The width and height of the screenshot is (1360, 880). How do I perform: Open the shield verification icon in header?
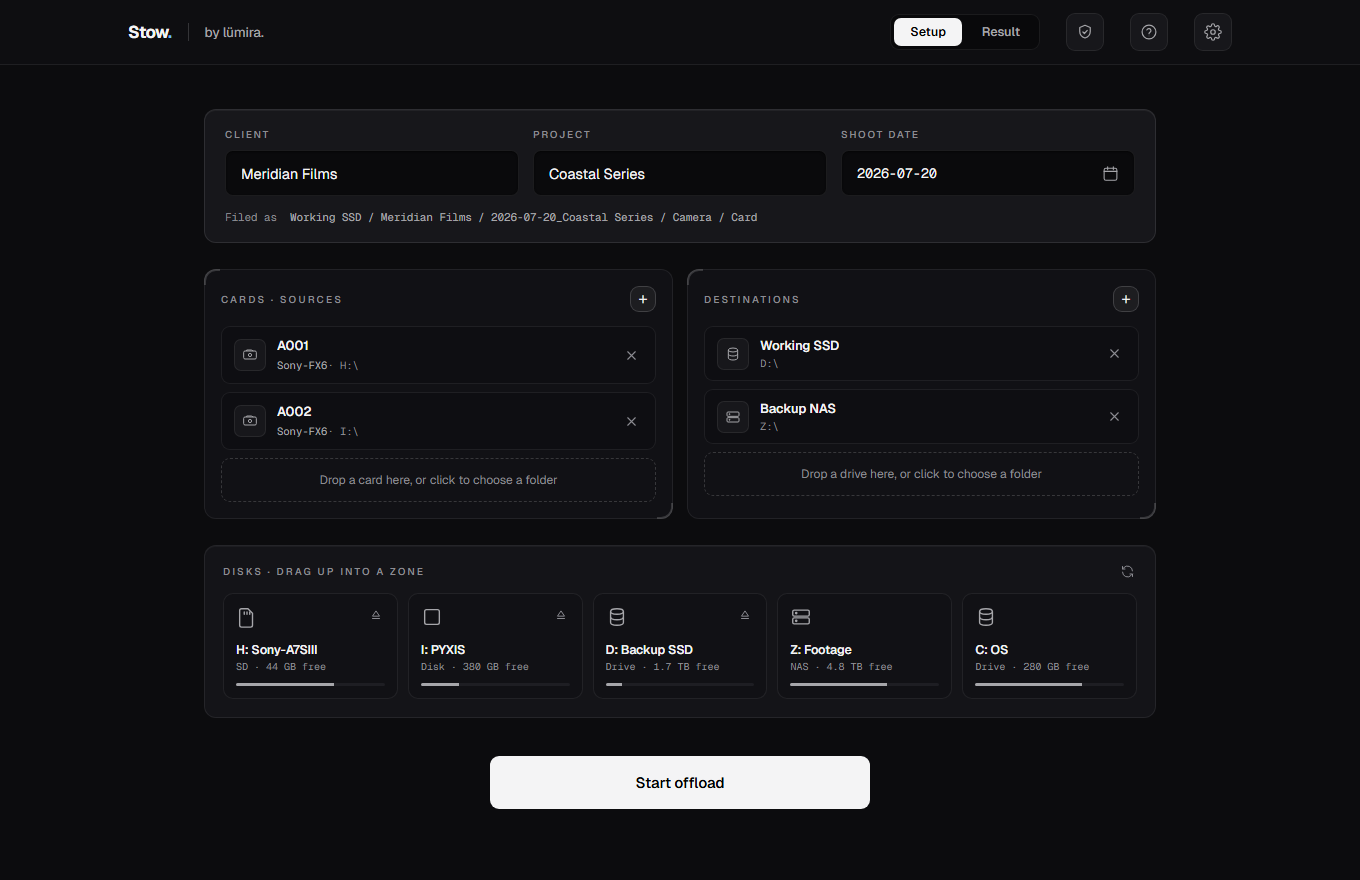pos(1085,32)
